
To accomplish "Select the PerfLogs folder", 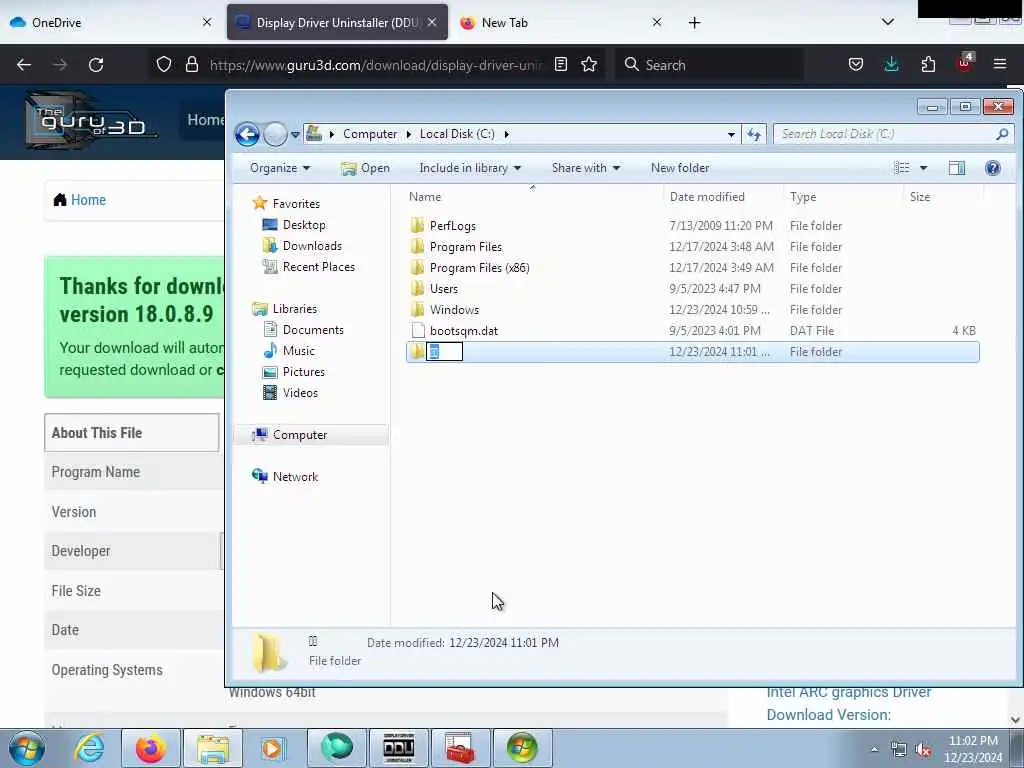I will 453,226.
